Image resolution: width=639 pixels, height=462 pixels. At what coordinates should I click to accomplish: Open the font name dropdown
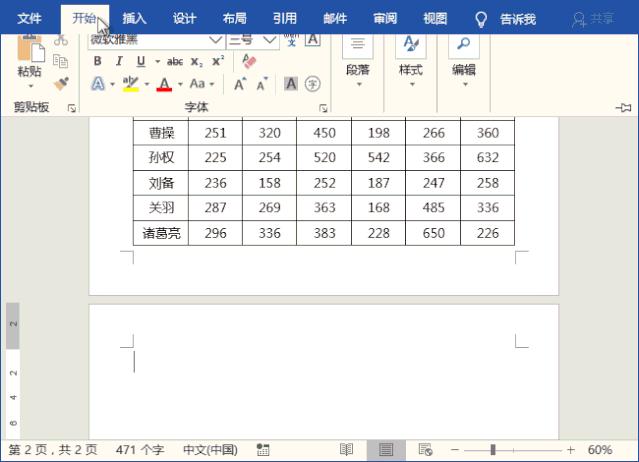pos(215,40)
